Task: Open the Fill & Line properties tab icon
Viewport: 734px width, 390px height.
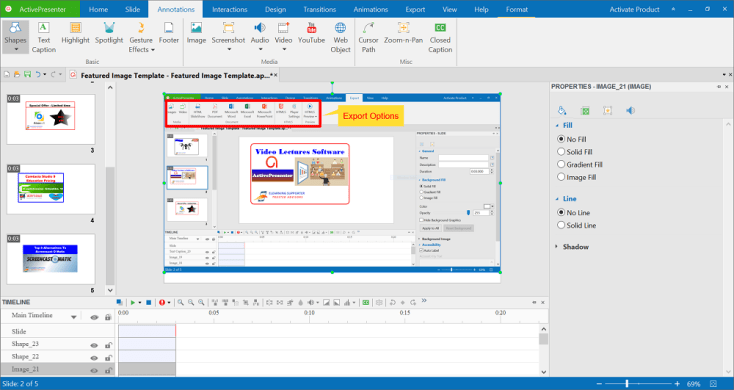Action: tap(562, 110)
